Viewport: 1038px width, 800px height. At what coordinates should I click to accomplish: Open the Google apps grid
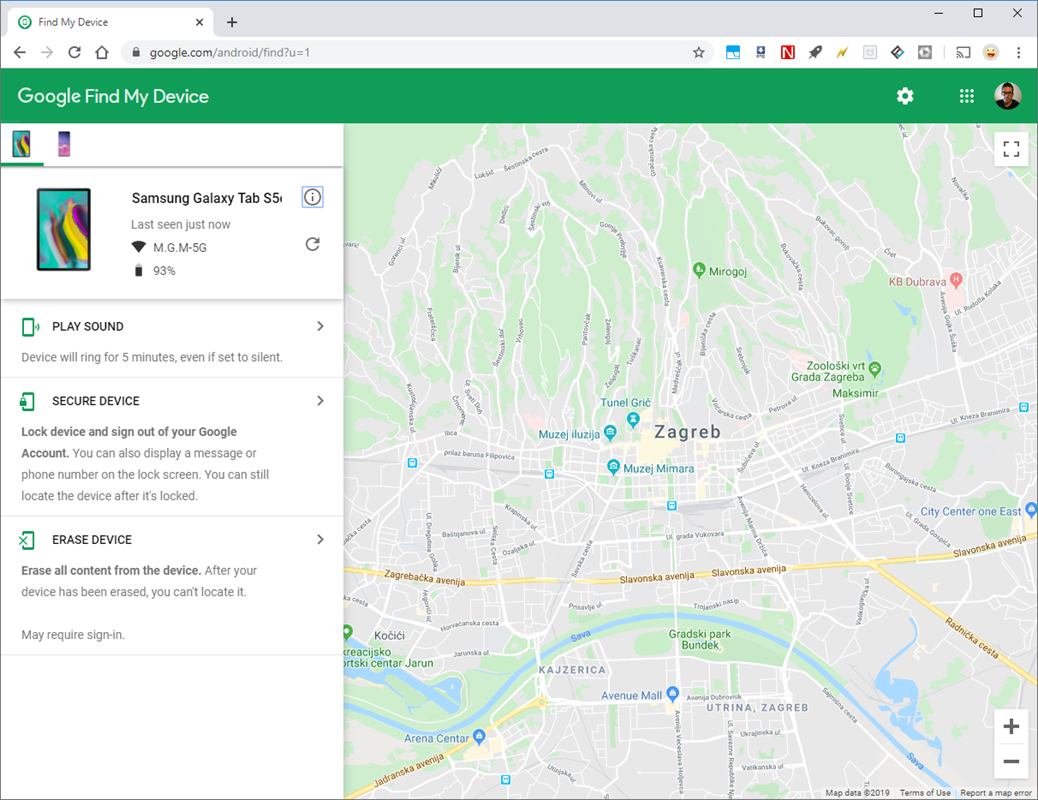coord(967,96)
